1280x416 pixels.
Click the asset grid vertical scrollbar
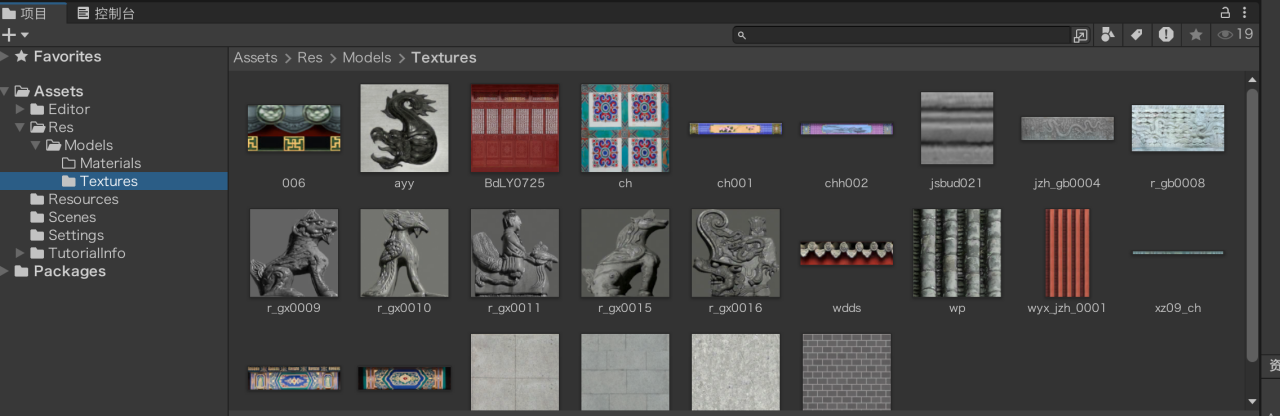[x=1252, y=225]
